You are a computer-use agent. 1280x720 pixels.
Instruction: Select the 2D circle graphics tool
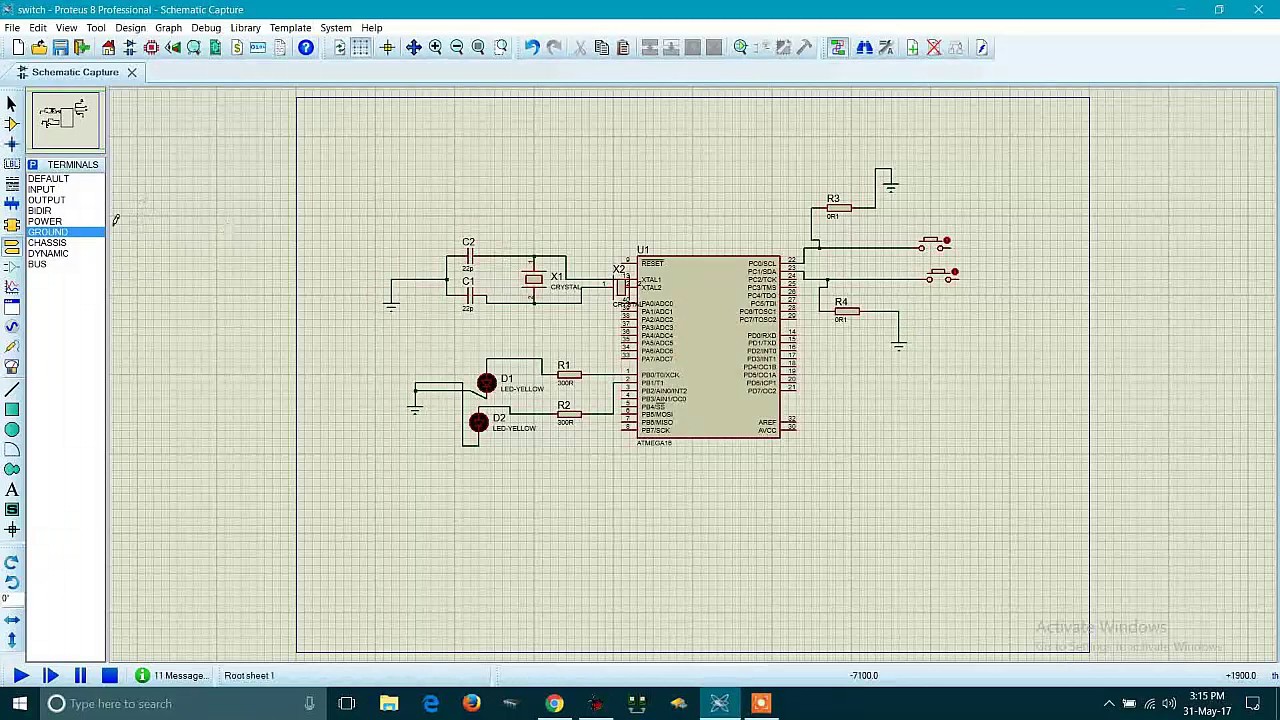[12, 429]
